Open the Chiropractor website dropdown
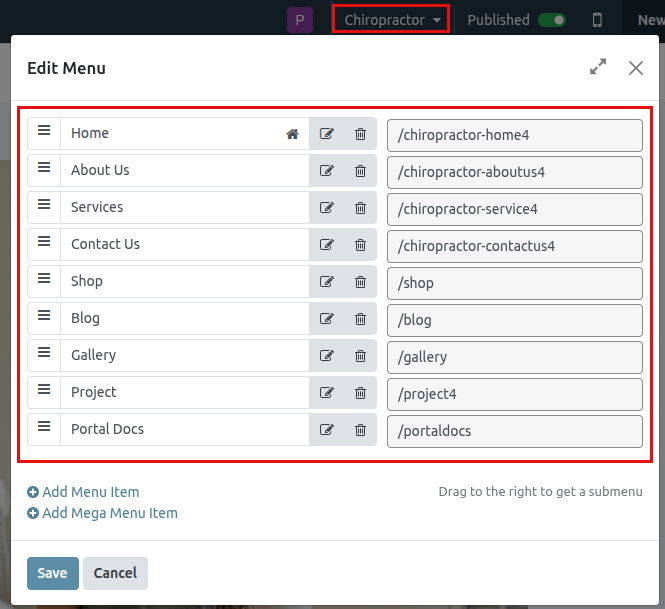Screen dimensions: 665x609 click(392, 20)
